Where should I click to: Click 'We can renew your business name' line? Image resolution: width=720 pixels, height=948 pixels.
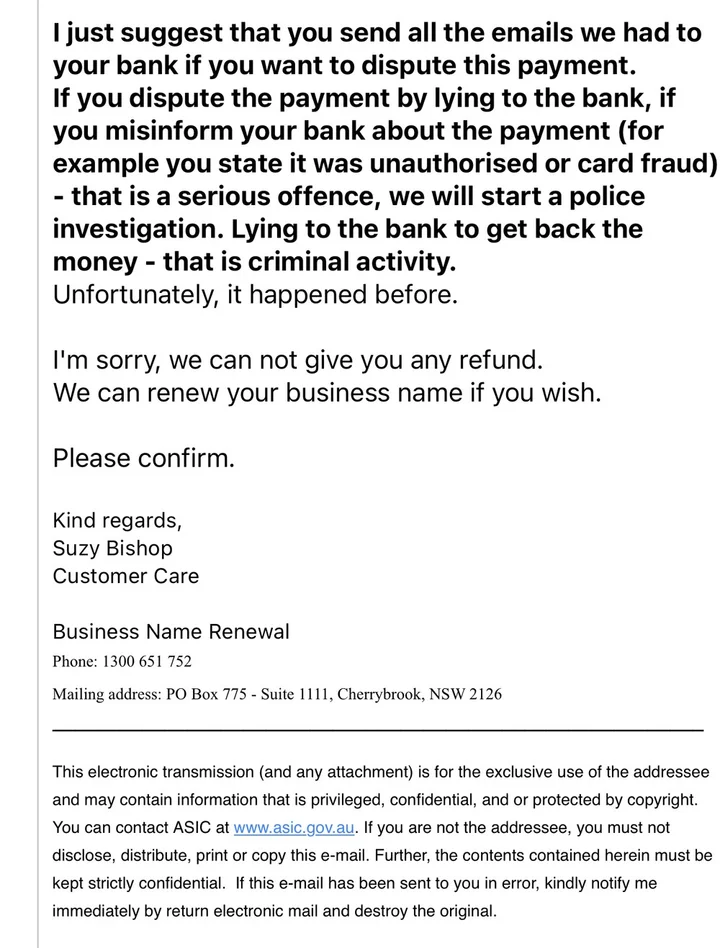(327, 391)
